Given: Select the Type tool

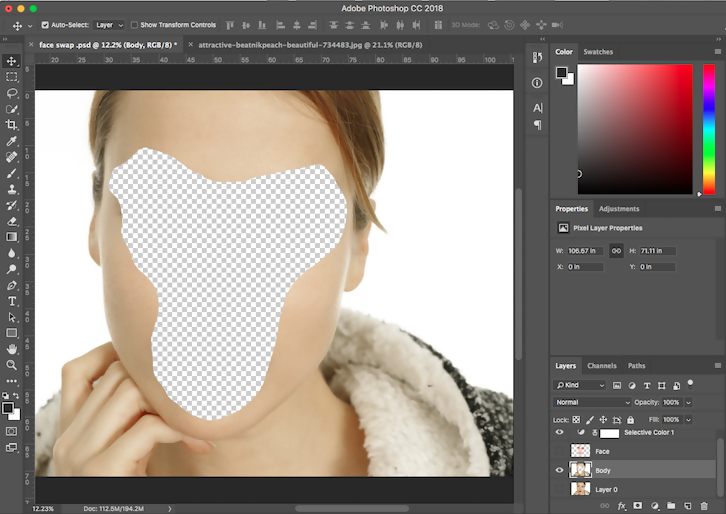Looking at the screenshot, I should (12, 301).
